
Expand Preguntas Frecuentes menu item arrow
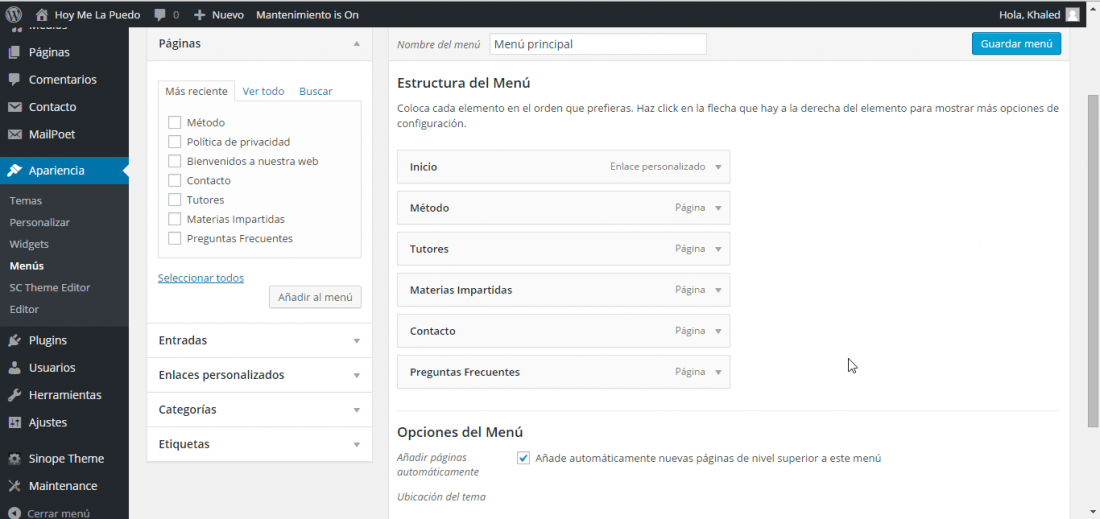tap(718, 372)
